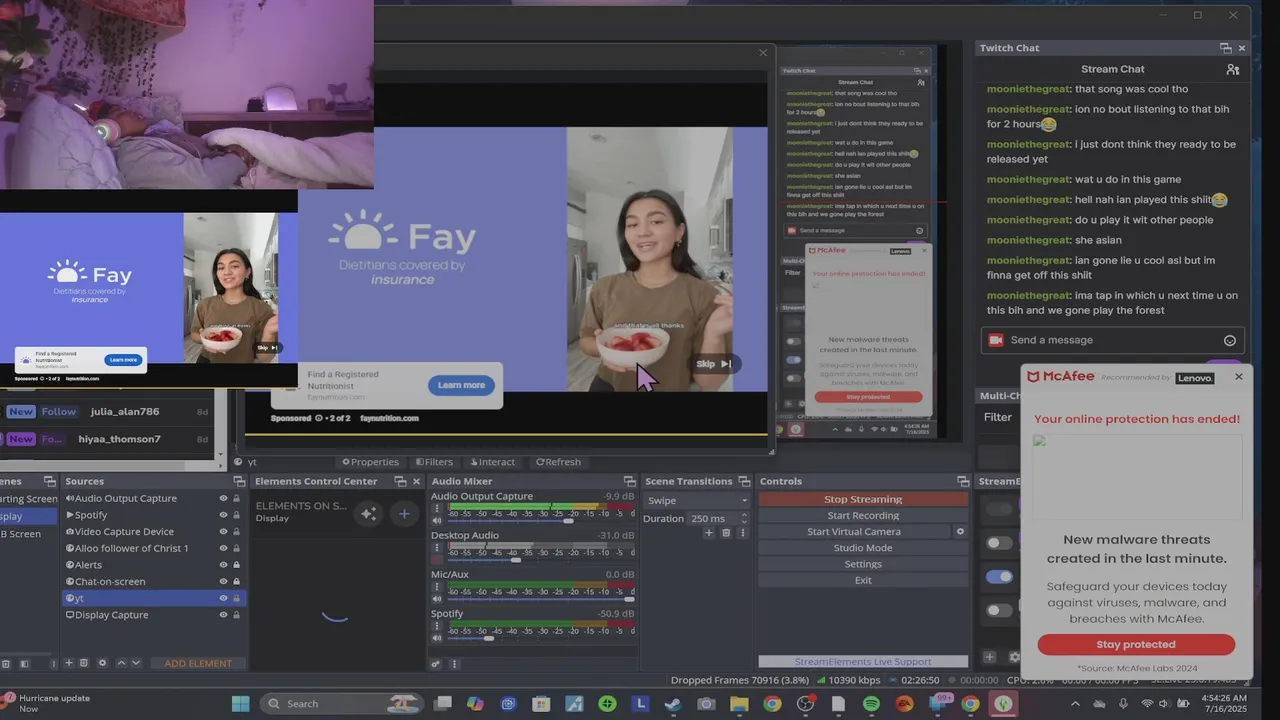Open EA app from the taskbar
1280x720 pixels.
click(904, 704)
